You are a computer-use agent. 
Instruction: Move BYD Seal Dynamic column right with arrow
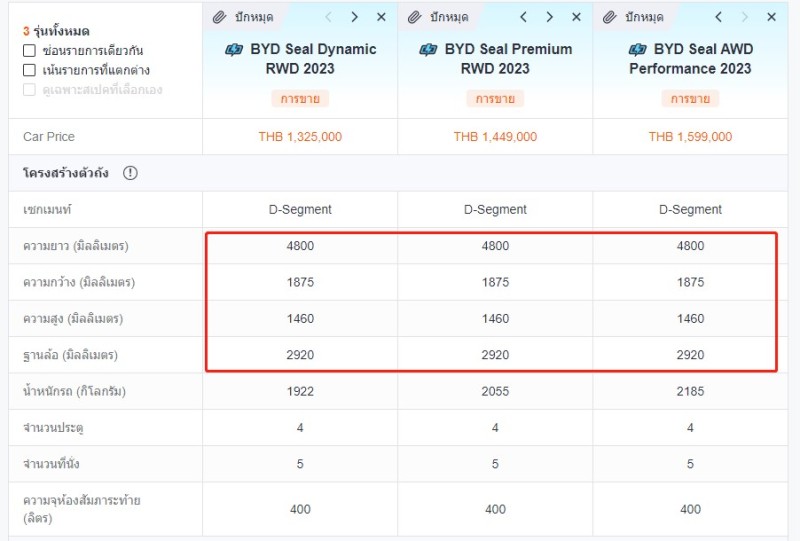point(354,17)
